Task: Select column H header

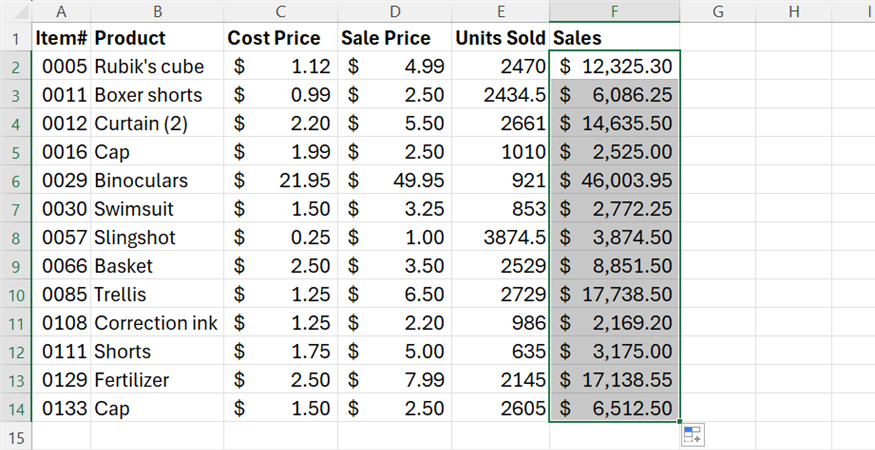Action: [794, 11]
